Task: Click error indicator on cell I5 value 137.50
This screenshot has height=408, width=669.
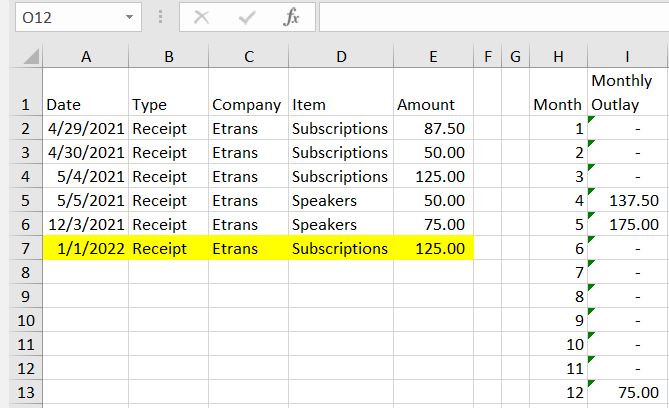Action: click(593, 193)
